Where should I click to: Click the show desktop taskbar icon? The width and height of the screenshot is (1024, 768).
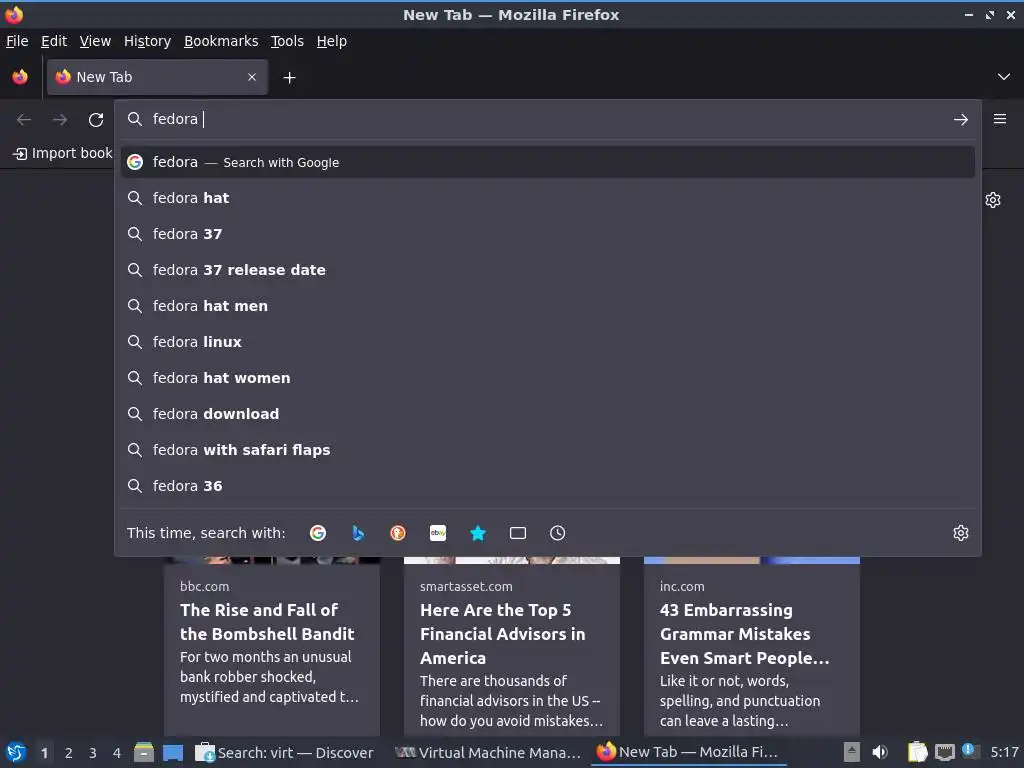coord(173,752)
